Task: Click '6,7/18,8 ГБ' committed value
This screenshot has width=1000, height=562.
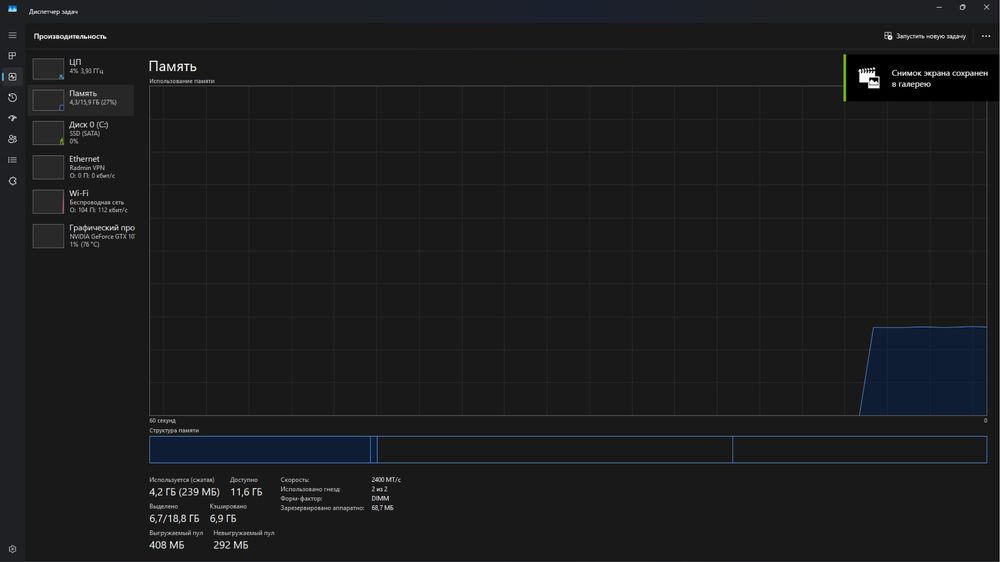Action: (x=174, y=519)
